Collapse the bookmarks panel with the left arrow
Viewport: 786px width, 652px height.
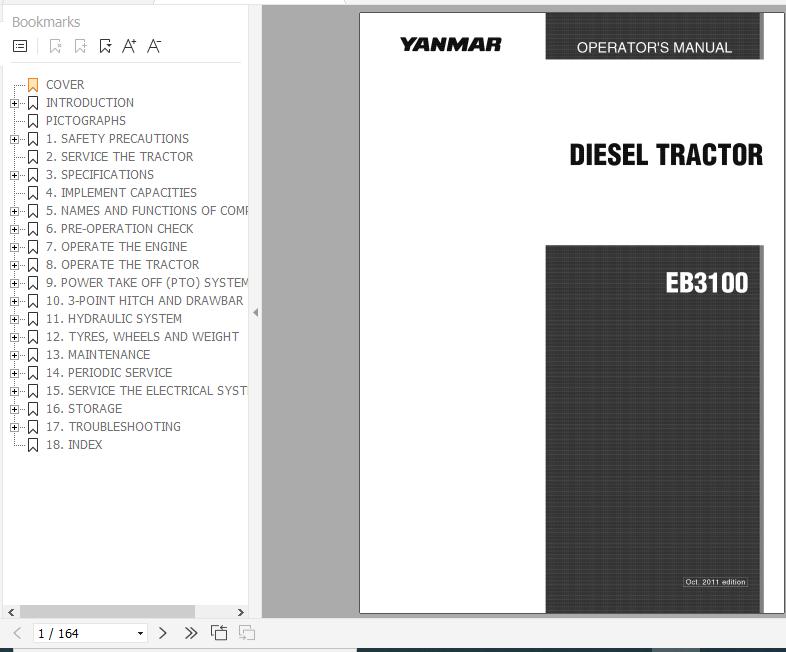[x=256, y=313]
